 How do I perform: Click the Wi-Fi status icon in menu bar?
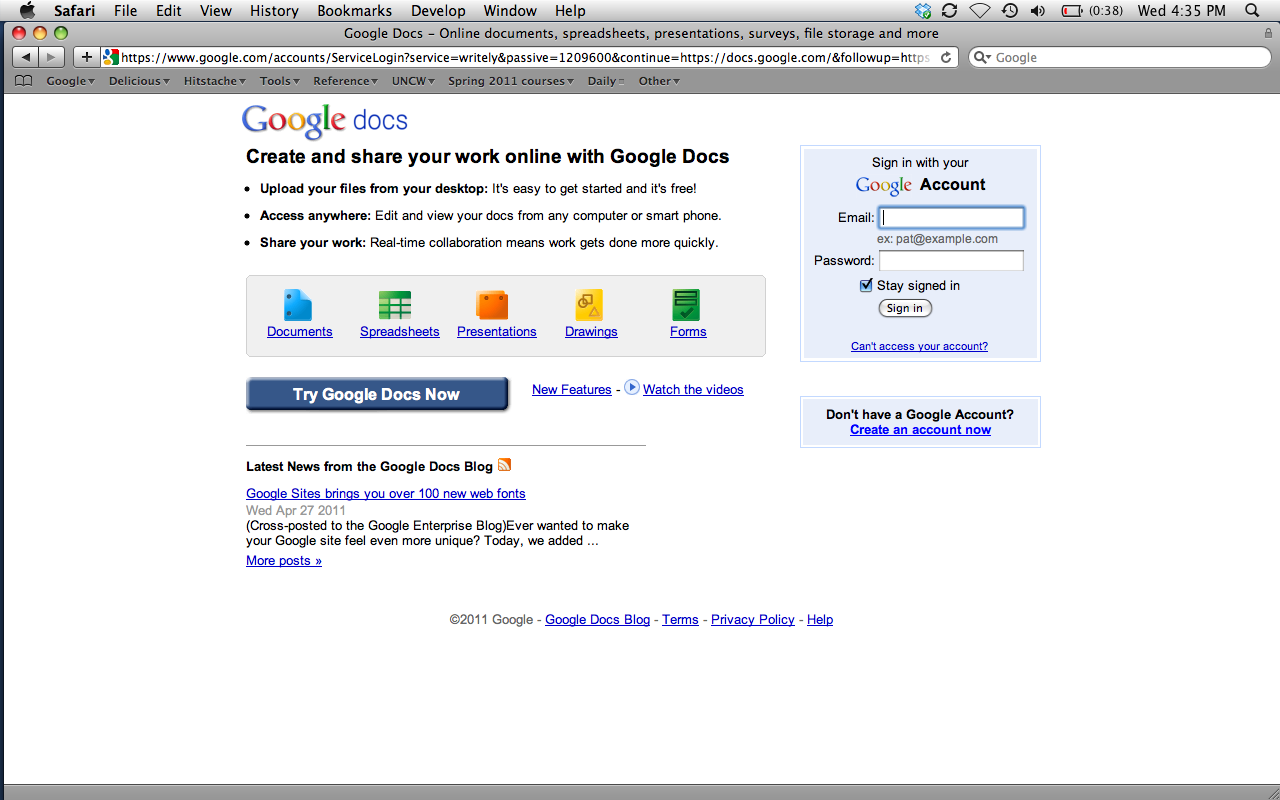click(980, 10)
